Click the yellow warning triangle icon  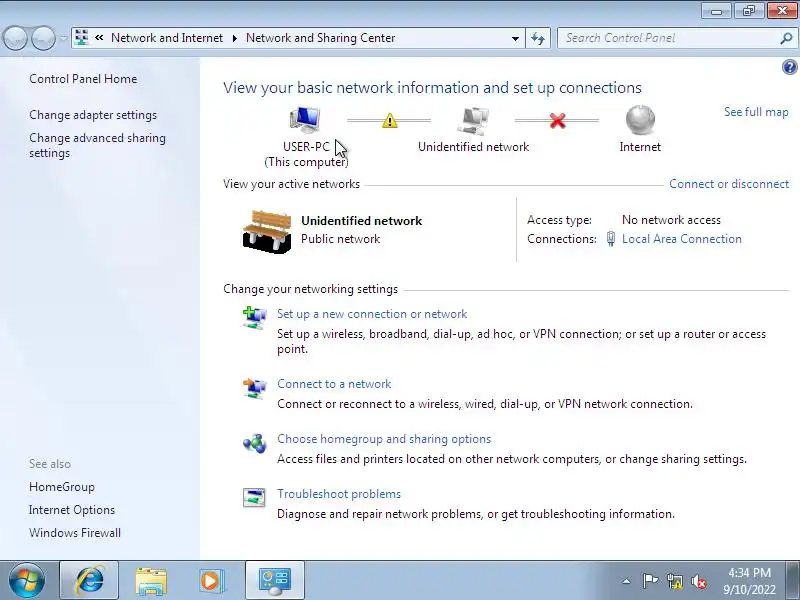pos(389,120)
